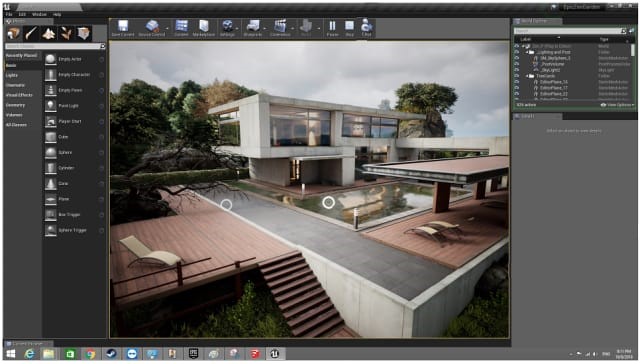
Task: Select the Landscape mode icon
Action: (49, 33)
